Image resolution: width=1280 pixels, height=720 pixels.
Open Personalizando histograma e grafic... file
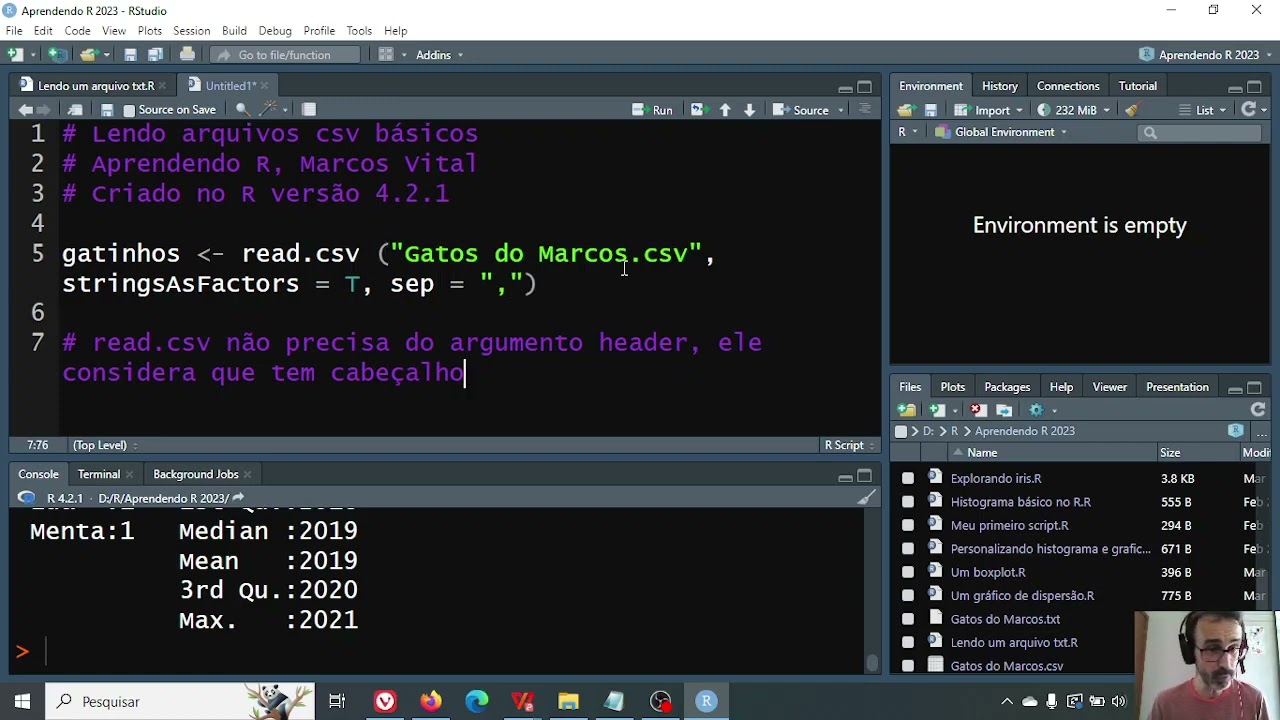tap(1050, 549)
